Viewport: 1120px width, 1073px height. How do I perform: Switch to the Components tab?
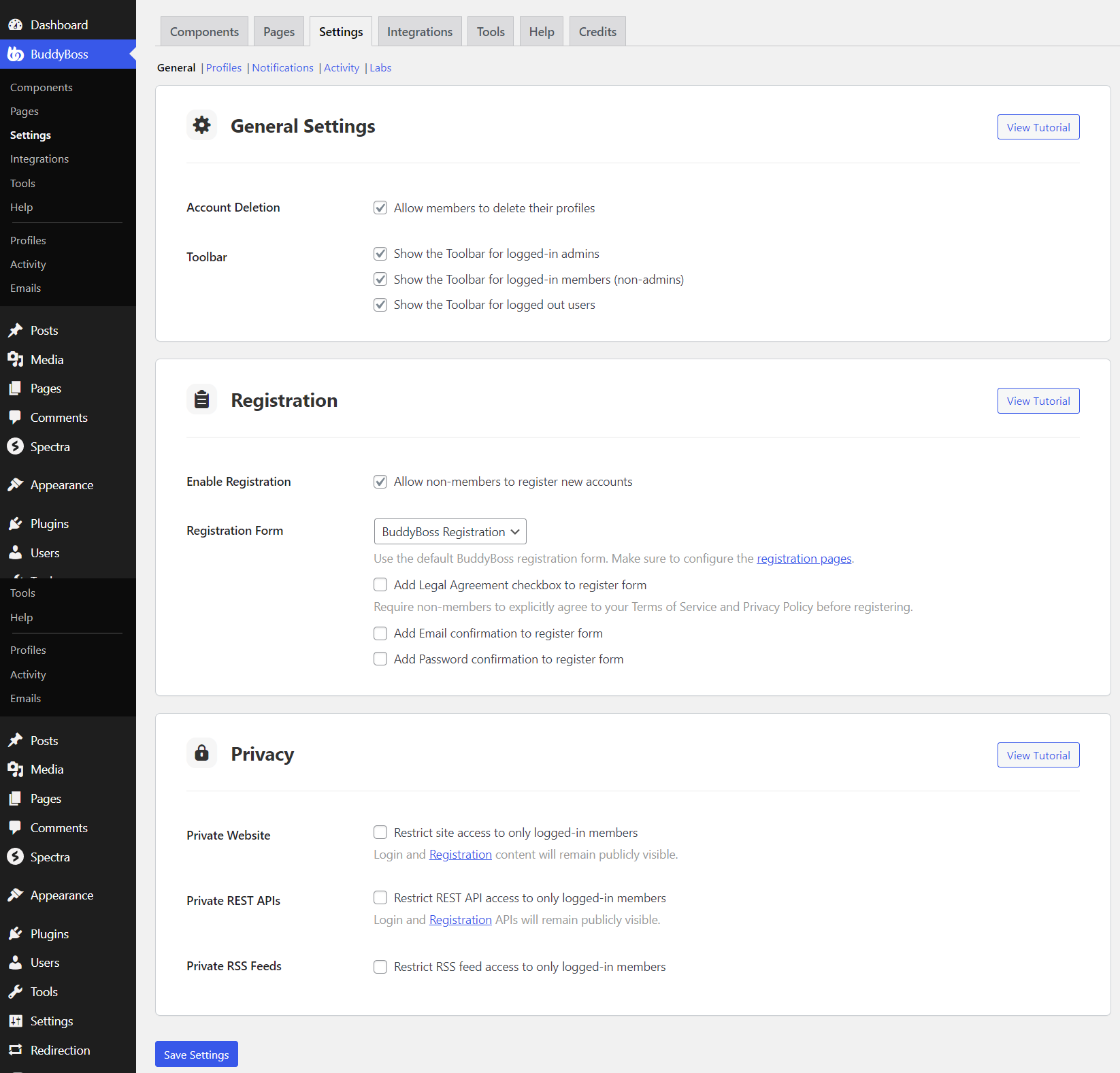click(x=204, y=31)
